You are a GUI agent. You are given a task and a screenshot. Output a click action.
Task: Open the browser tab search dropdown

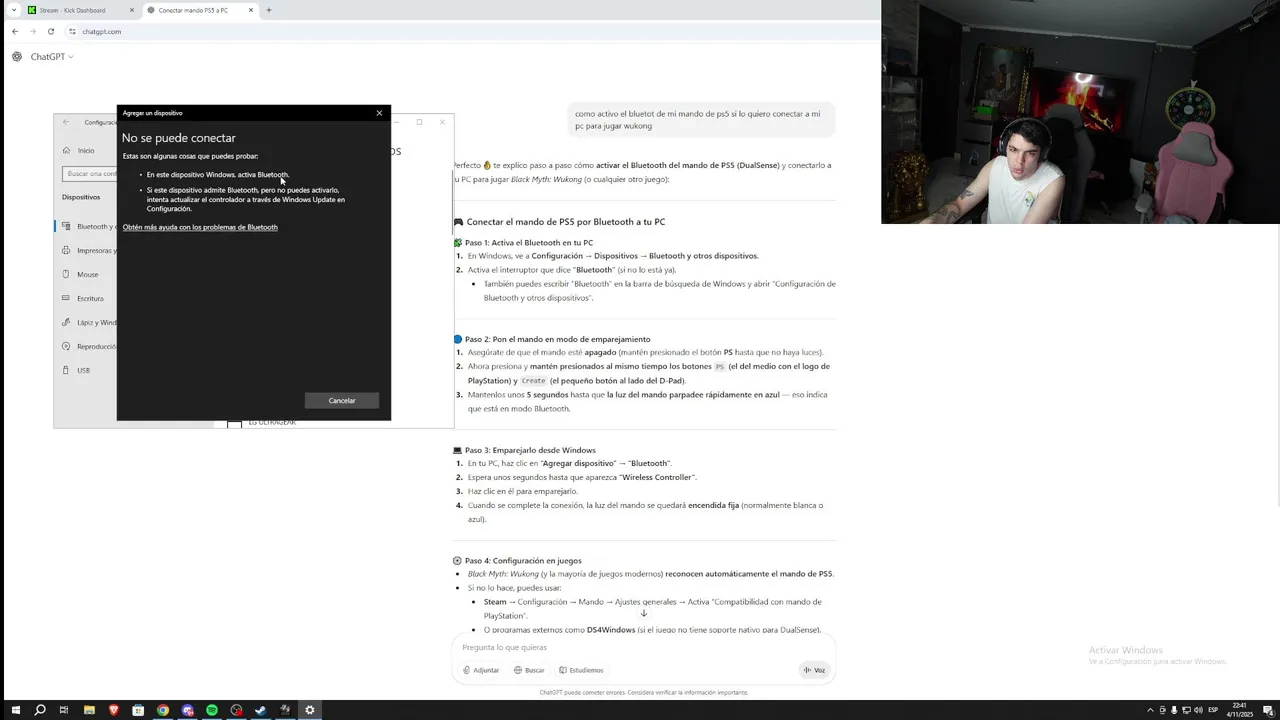click(14, 10)
